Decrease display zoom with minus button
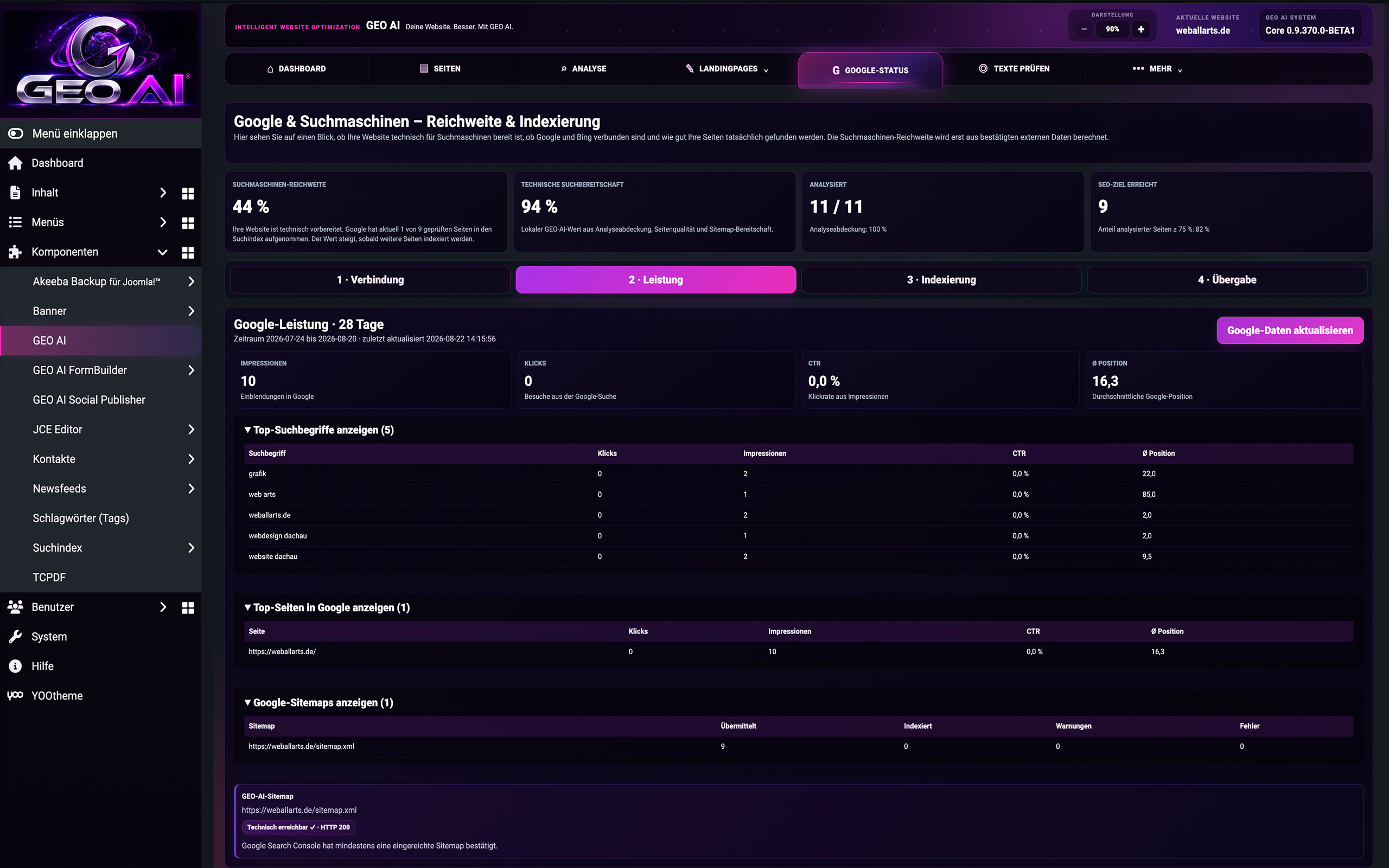This screenshot has height=868, width=1389. [x=1084, y=29]
